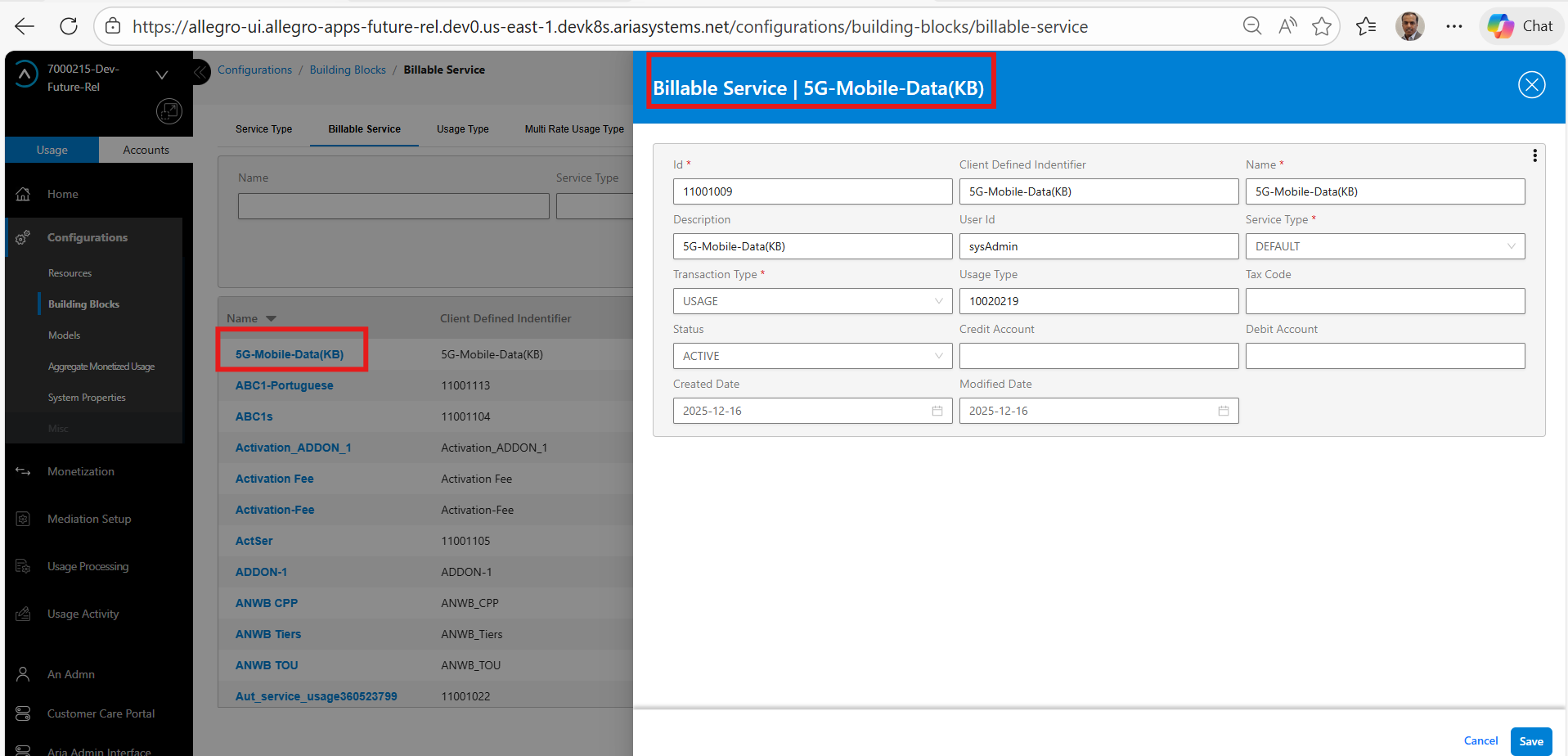Open the Created Date calendar picker
This screenshot has height=756, width=1568.
point(937,411)
